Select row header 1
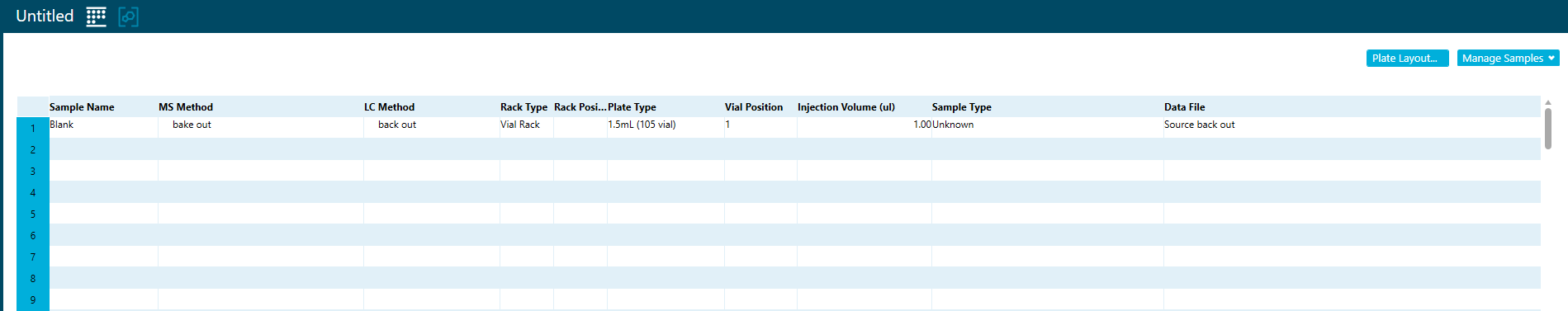This screenshot has height=311, width=1568. (33, 128)
